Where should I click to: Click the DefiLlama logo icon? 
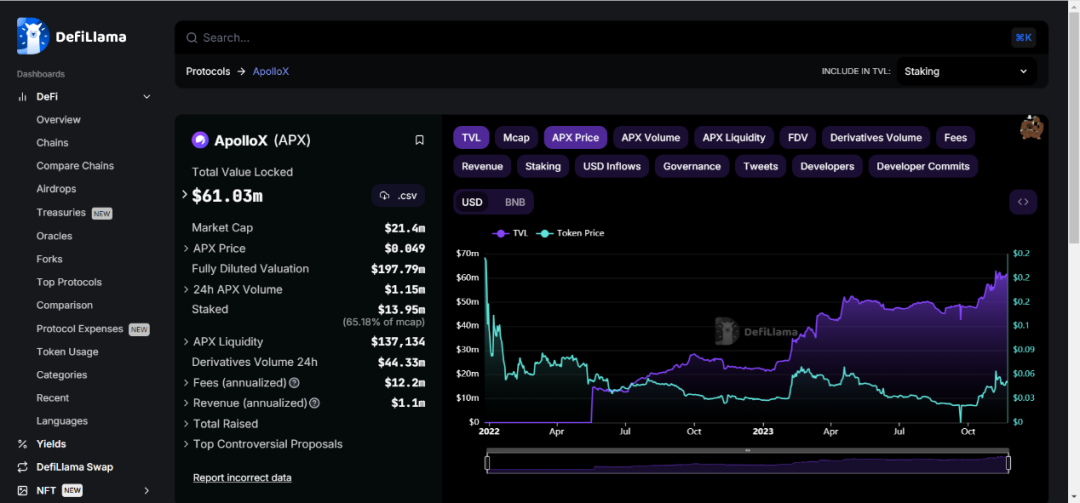[34, 37]
